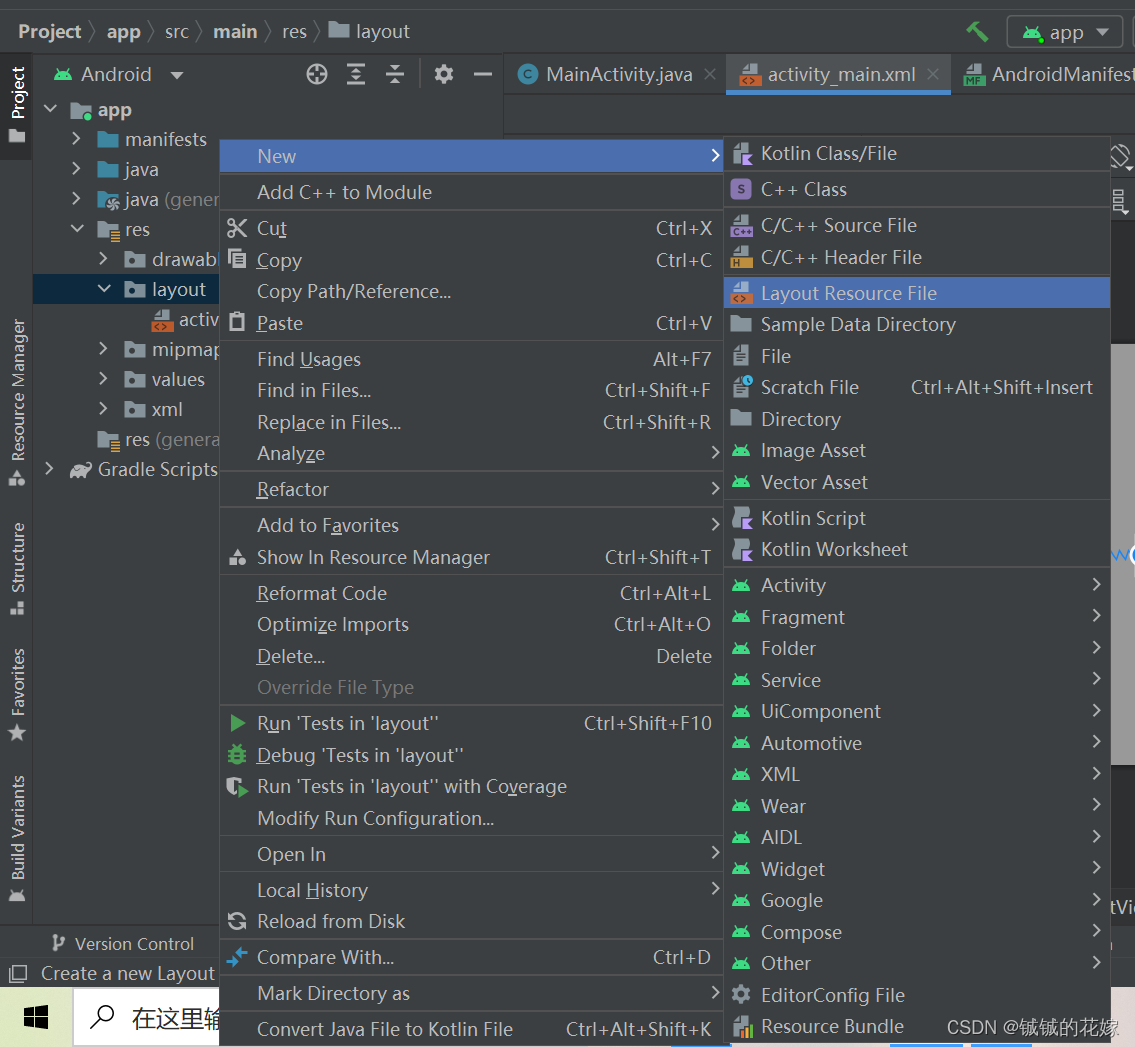Expand the XML submenu

[x=916, y=774]
